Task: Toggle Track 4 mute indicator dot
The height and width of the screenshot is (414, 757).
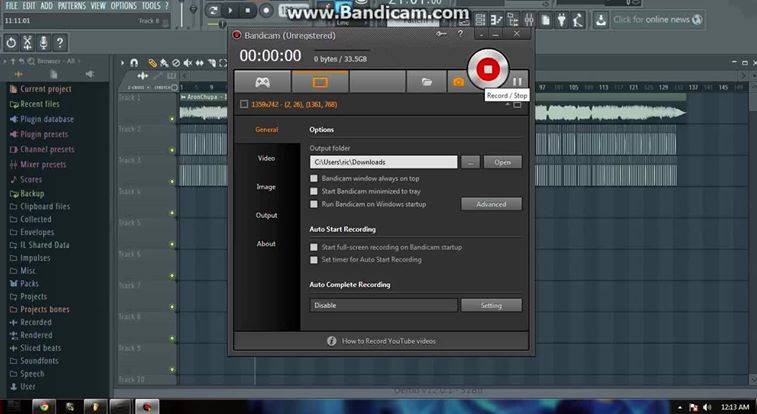Action: pyautogui.click(x=172, y=213)
